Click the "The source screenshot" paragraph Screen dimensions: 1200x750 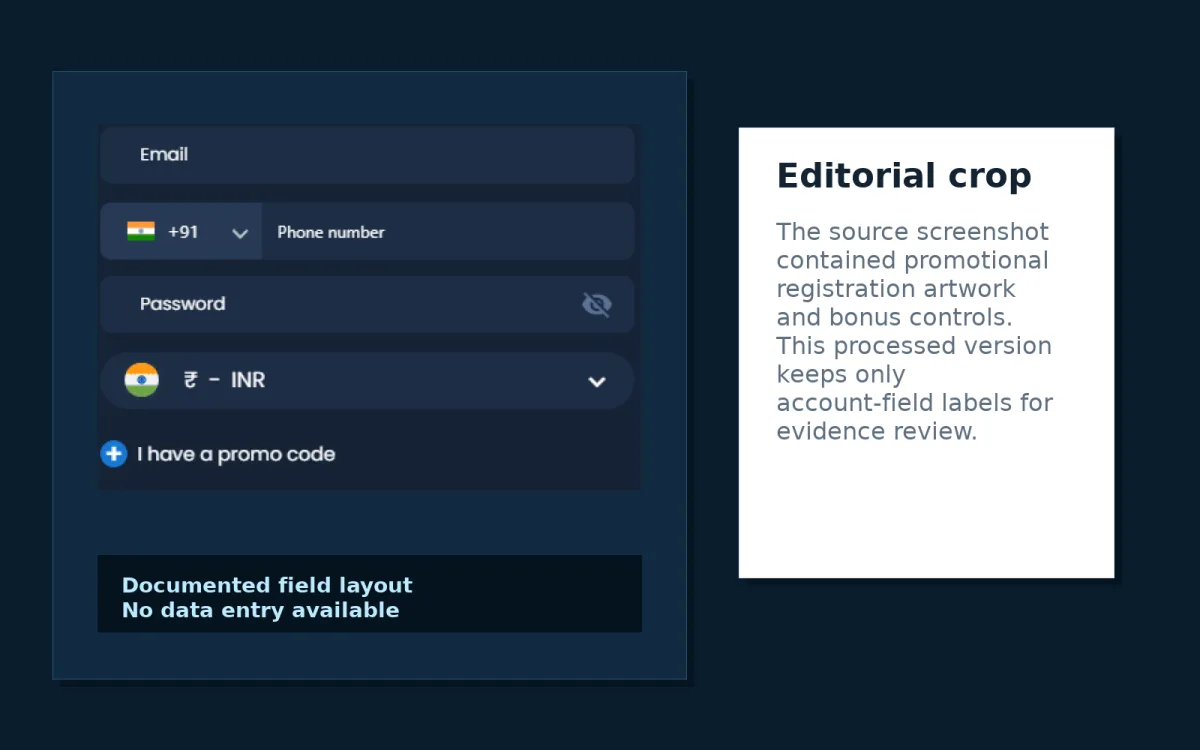[914, 331]
